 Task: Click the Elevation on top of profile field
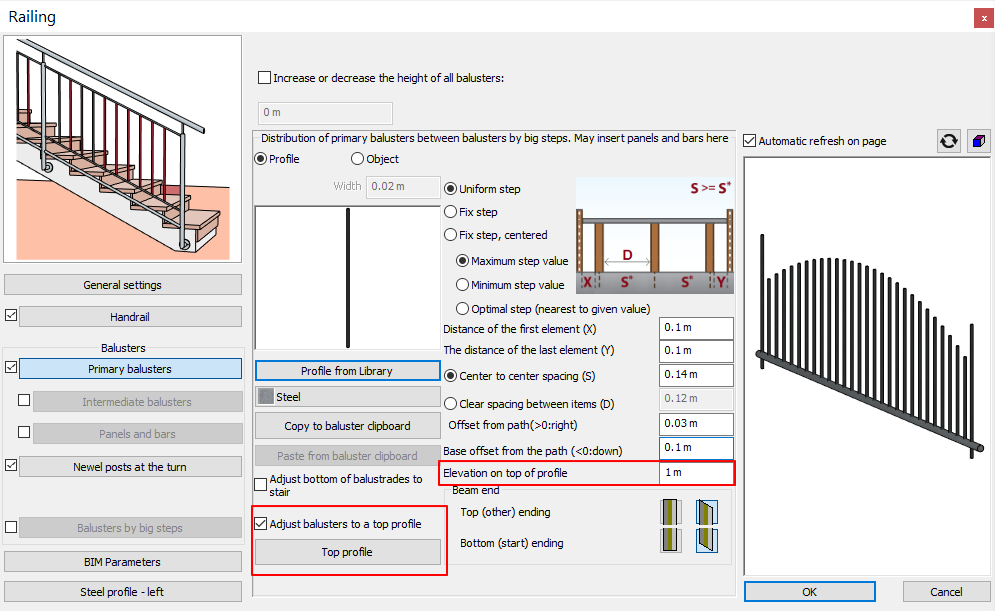coord(696,472)
